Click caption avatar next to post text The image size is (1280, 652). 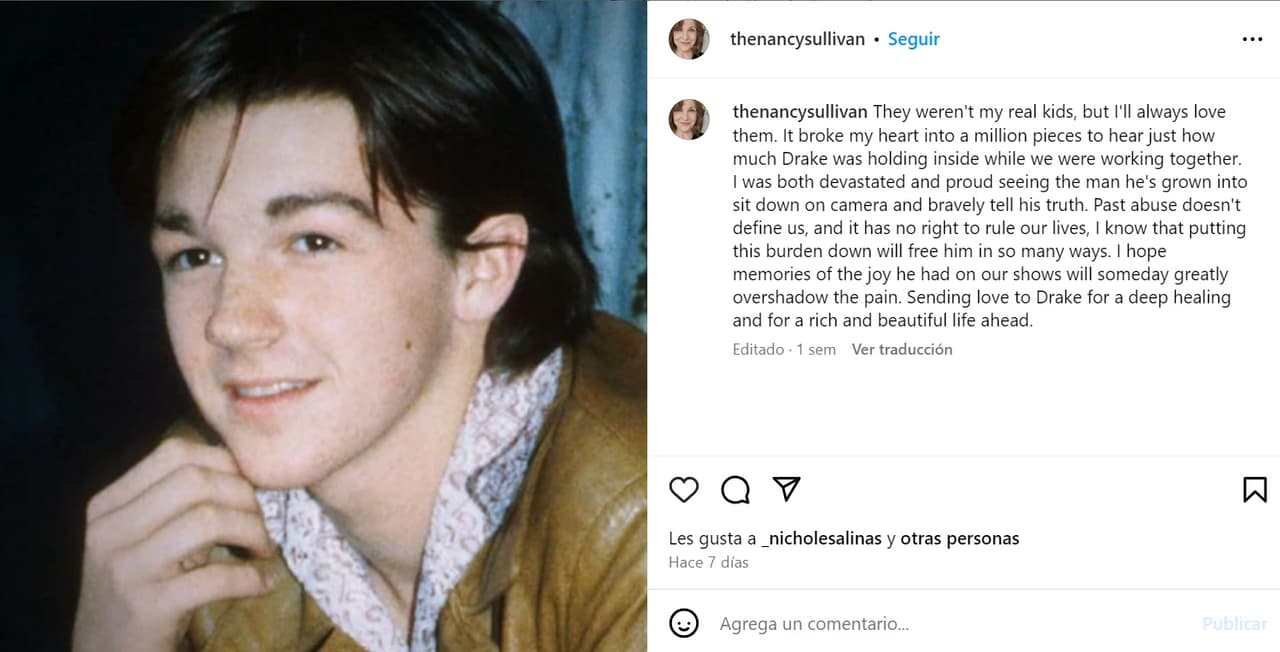[x=689, y=119]
